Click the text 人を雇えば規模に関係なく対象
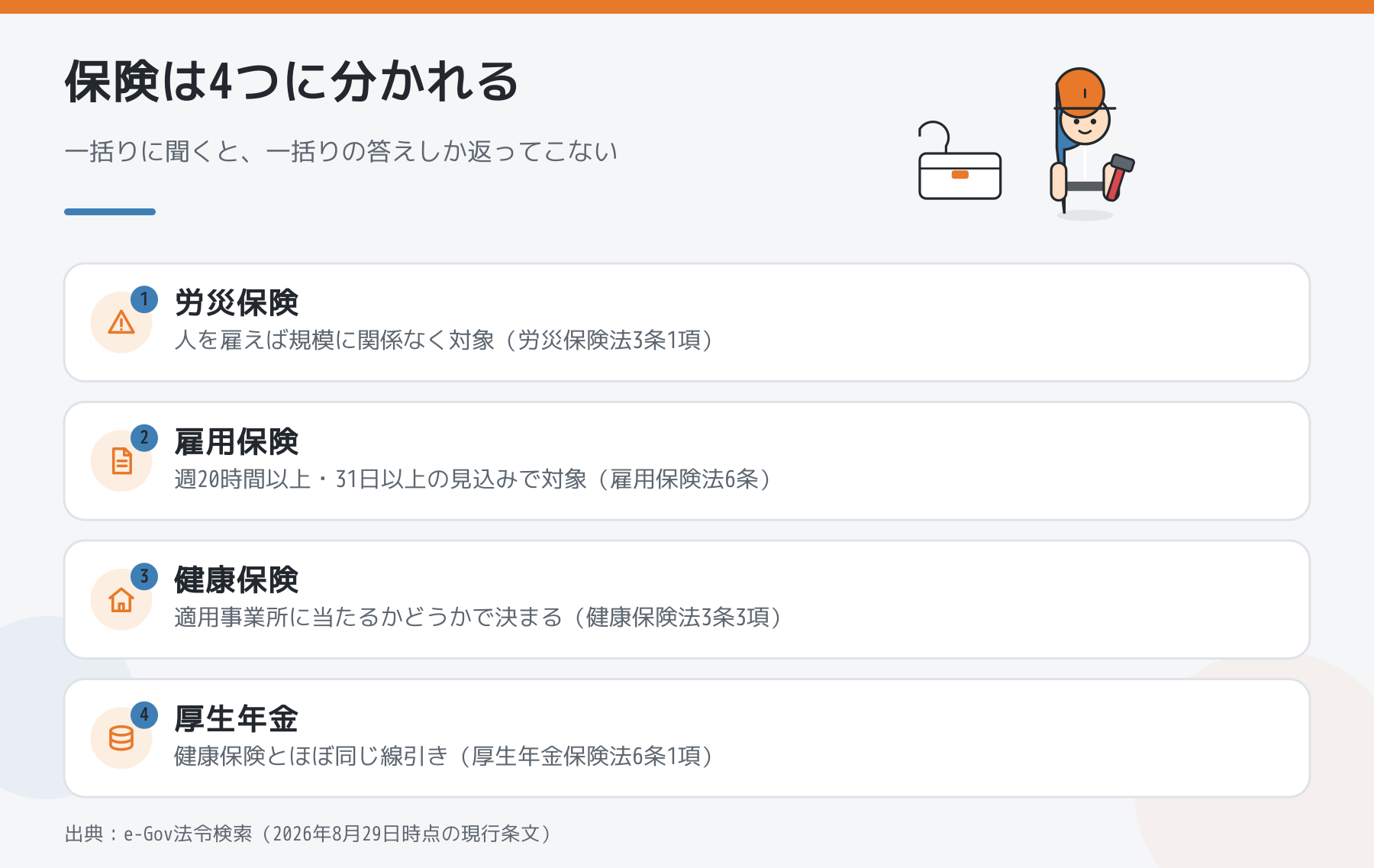This screenshot has height=868, width=1374. pos(334,340)
